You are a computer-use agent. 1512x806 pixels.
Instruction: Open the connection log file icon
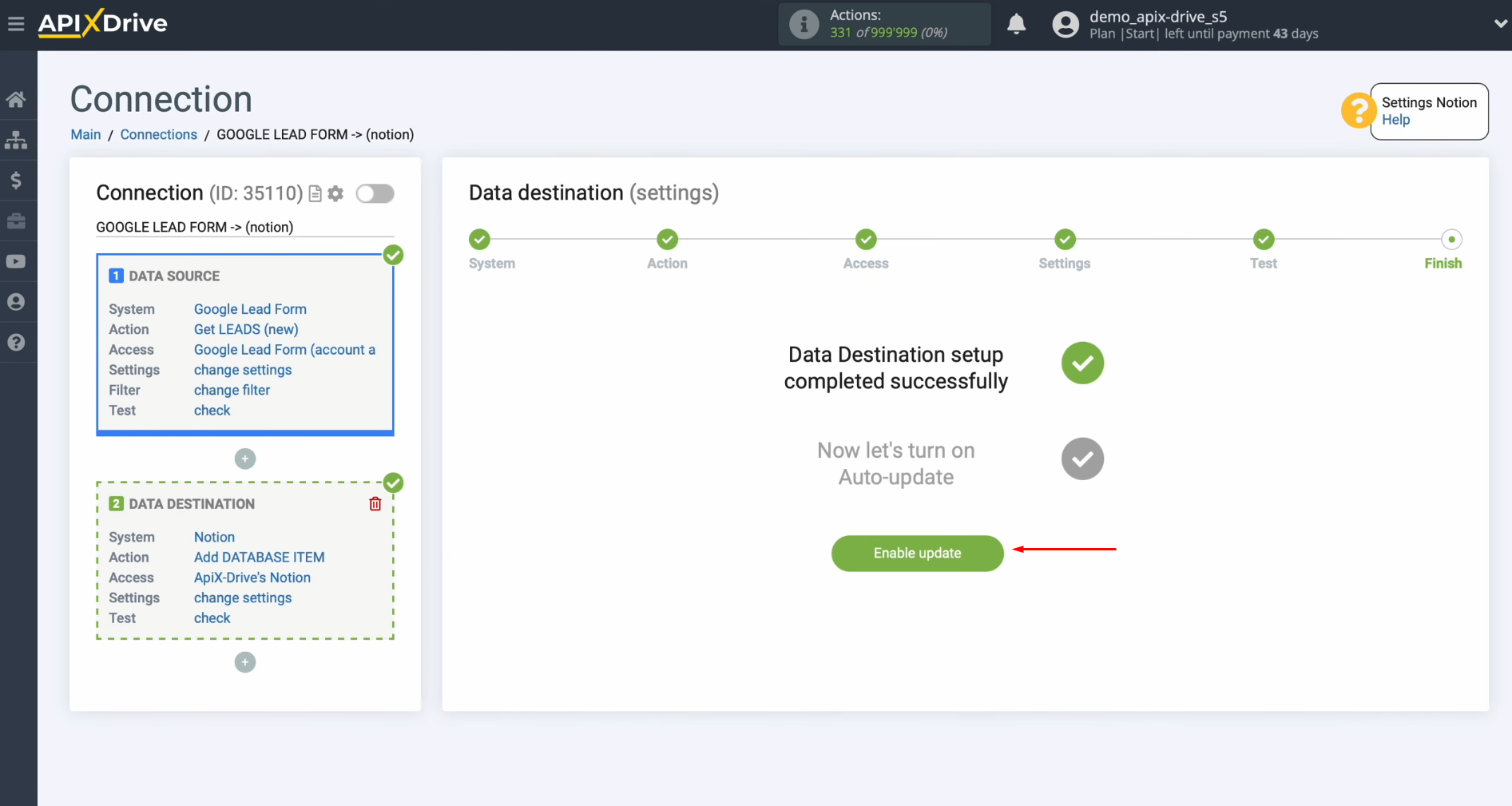[315, 193]
